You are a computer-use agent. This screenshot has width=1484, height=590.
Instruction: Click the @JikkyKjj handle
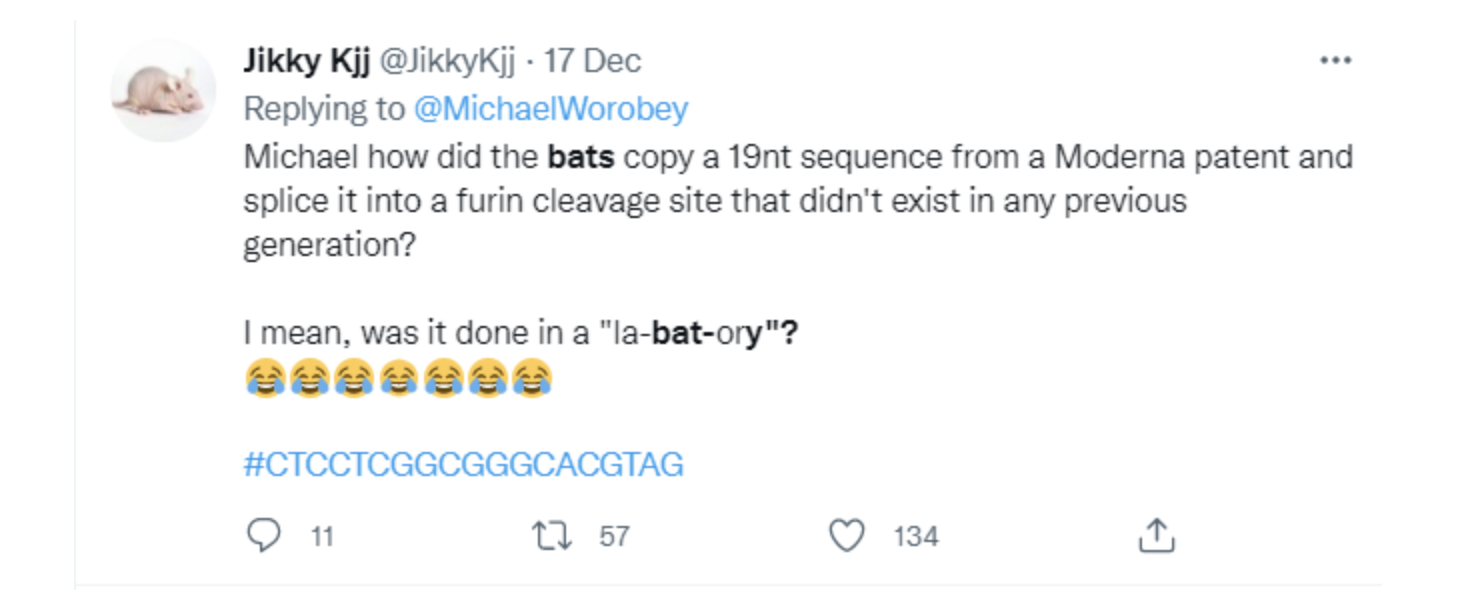(x=447, y=62)
